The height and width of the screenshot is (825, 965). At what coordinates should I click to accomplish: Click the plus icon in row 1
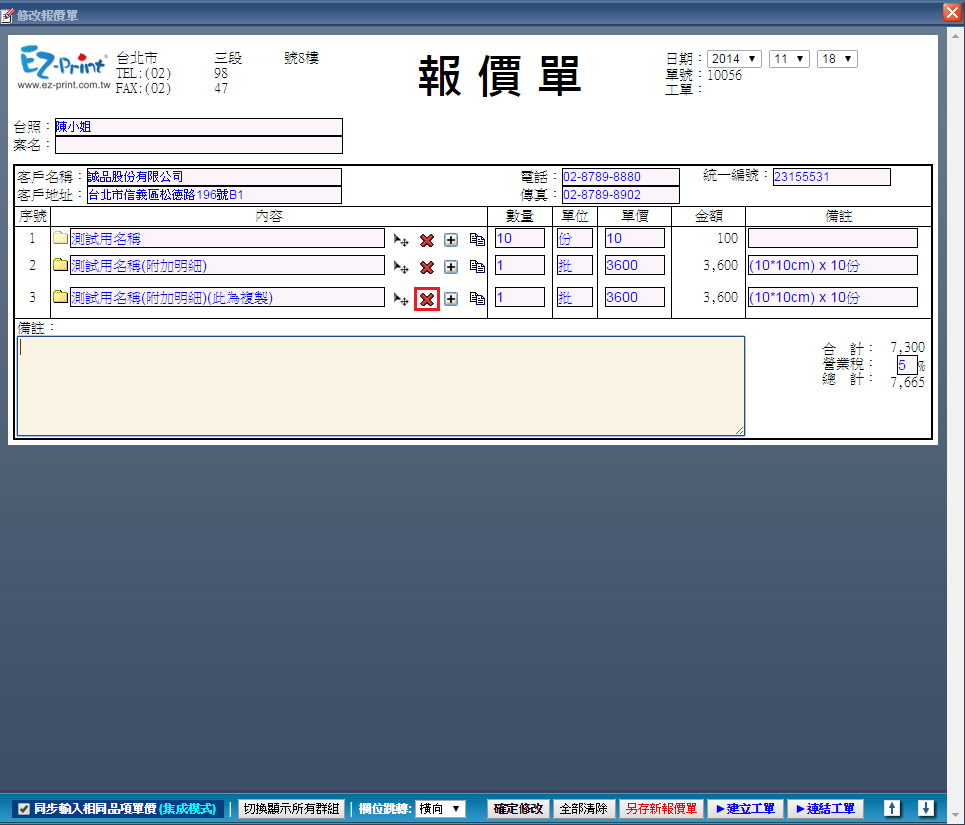pyautogui.click(x=451, y=240)
